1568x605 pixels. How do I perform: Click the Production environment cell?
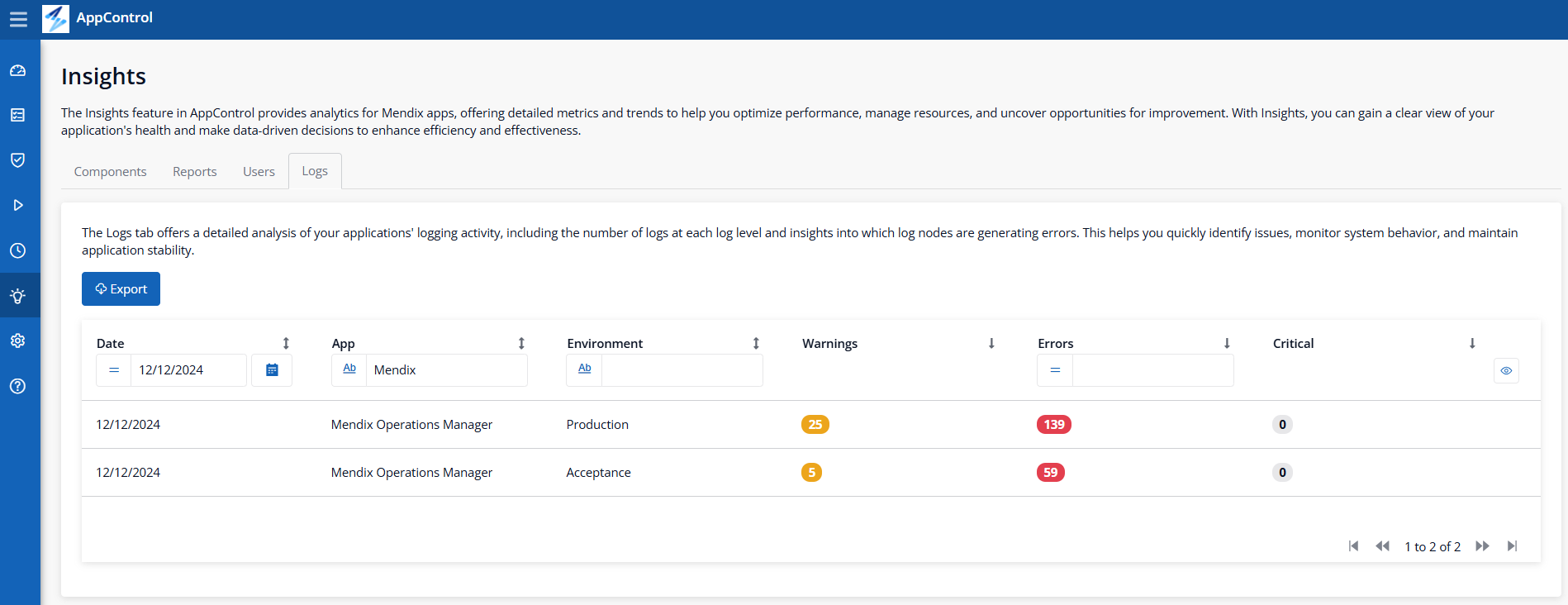pyautogui.click(x=597, y=425)
